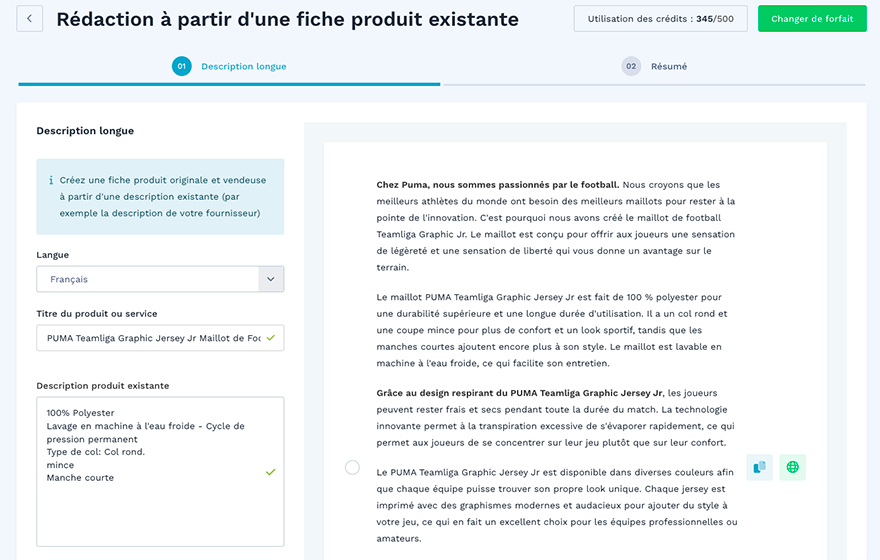Screen dimensions: 880x560
Task: Click the 'Langue' label
Action: [53, 255]
